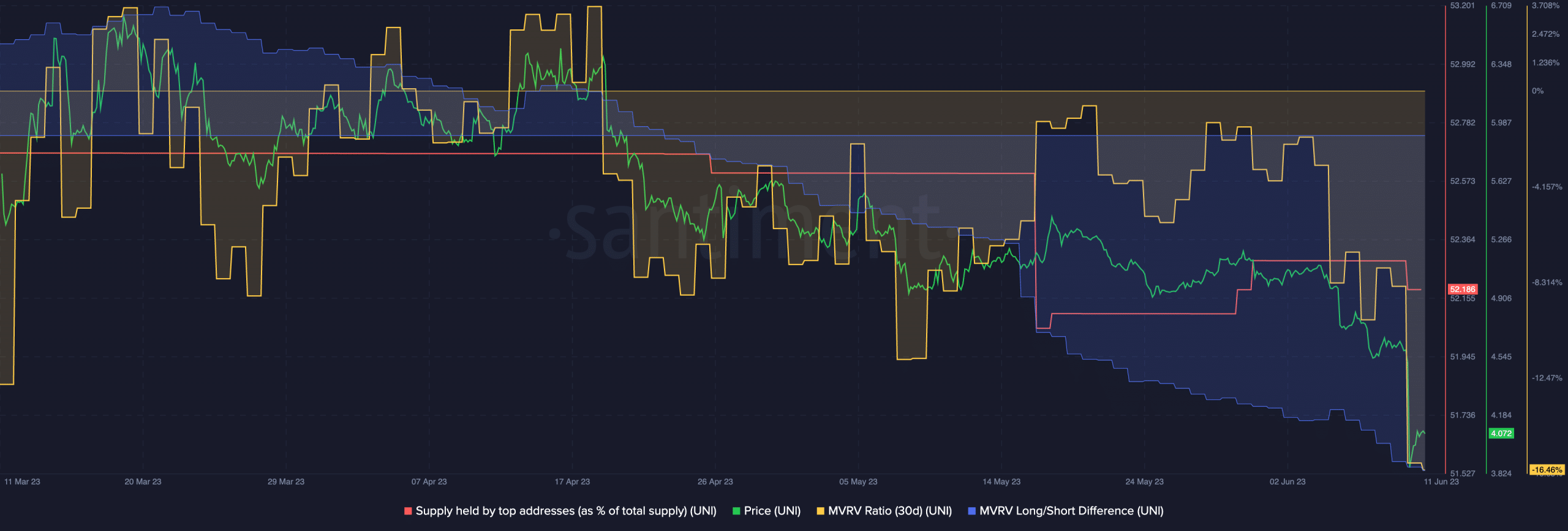Image resolution: width=1568 pixels, height=531 pixels.
Task: Click the 52.573 supply axis value
Action: (x=1463, y=181)
